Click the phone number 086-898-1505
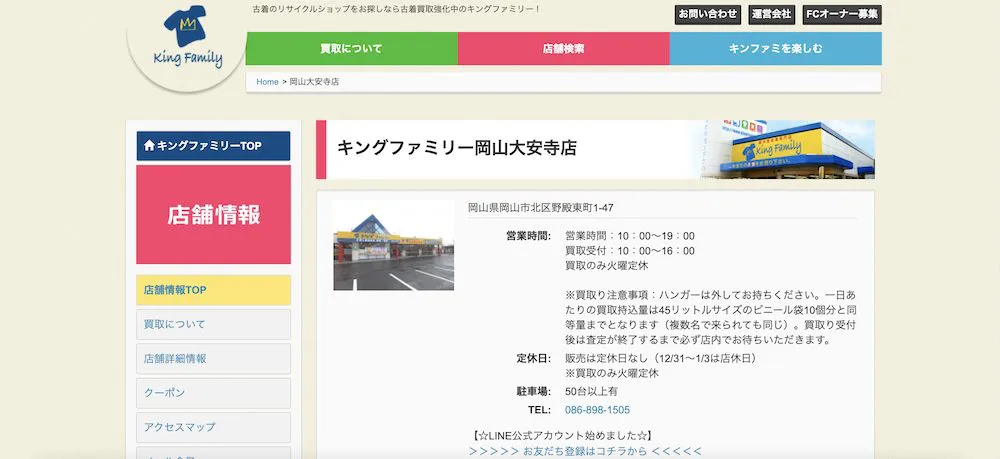The height and width of the screenshot is (459, 1000). click(597, 410)
